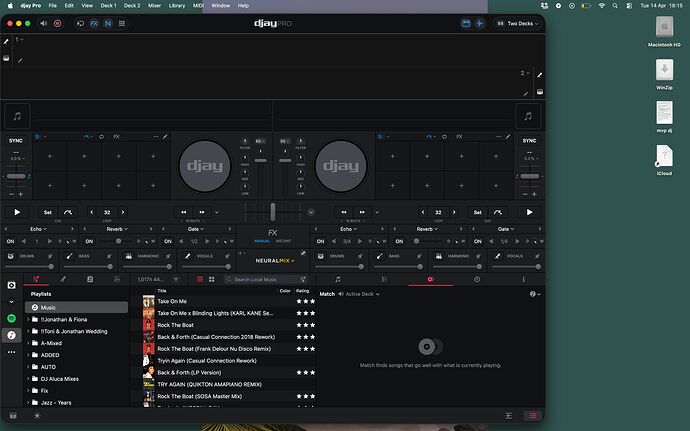
Task: Turn ON the deck 1 Reverb effect
Action: pos(89,241)
